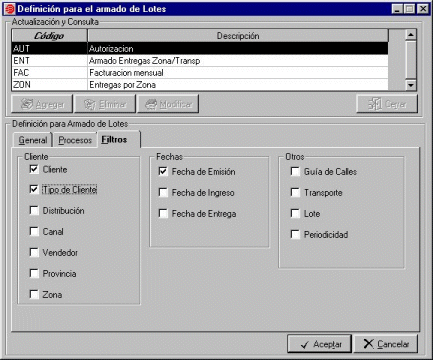Select the ZON code cell
Viewport: 433px width, 360px height.
pos(49,85)
